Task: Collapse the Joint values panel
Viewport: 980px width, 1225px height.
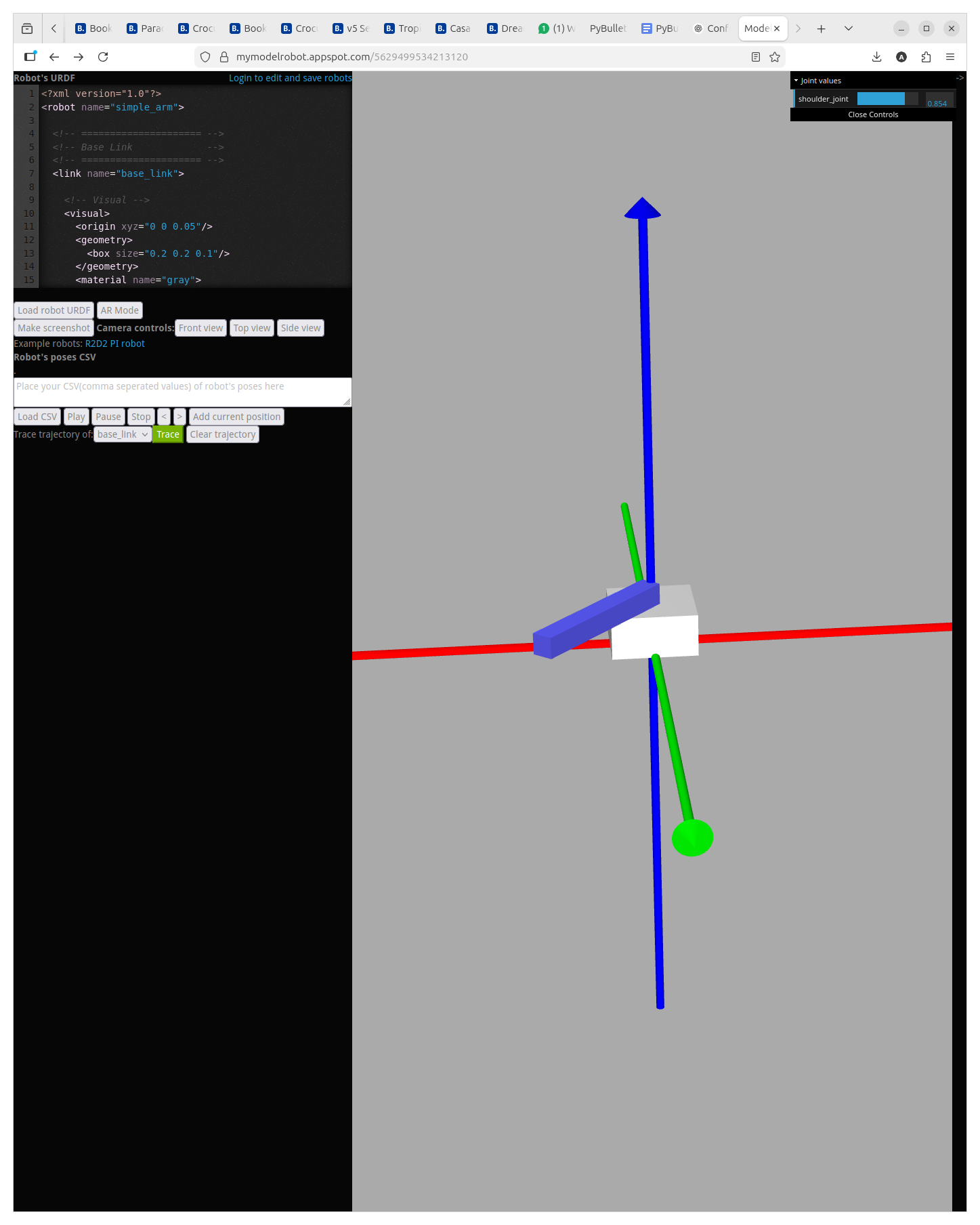Action: coord(820,81)
